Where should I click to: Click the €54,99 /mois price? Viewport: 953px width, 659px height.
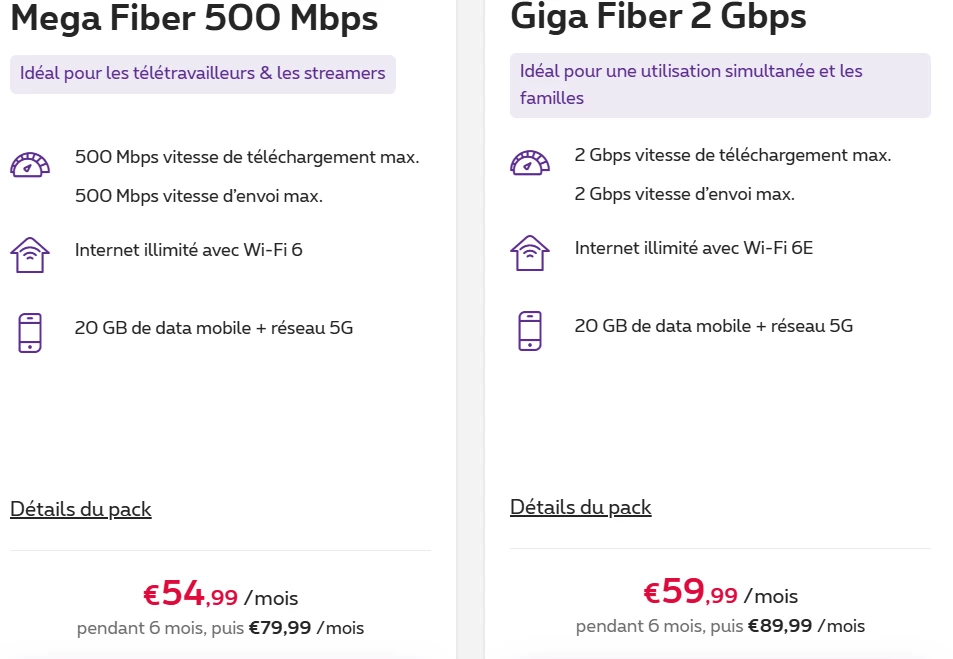point(220,595)
